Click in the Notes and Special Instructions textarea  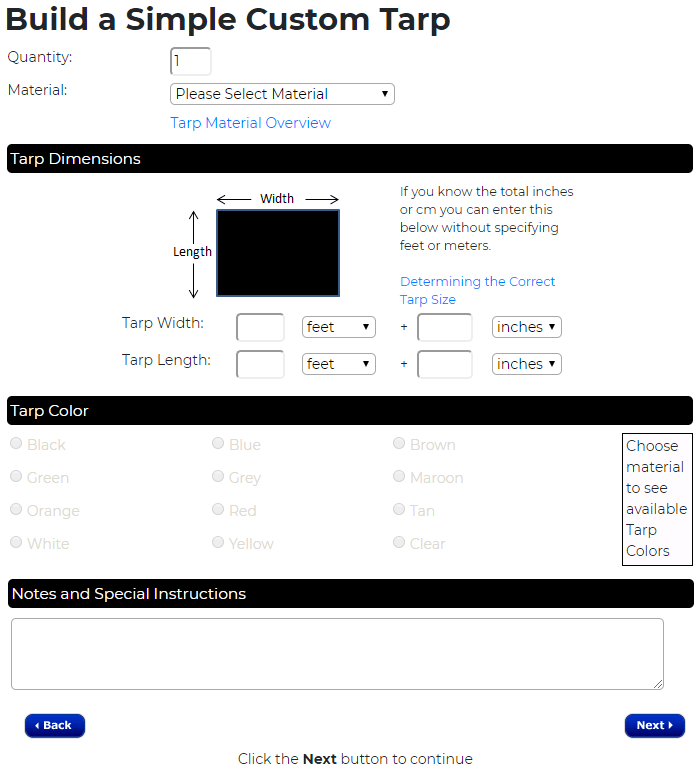337,653
